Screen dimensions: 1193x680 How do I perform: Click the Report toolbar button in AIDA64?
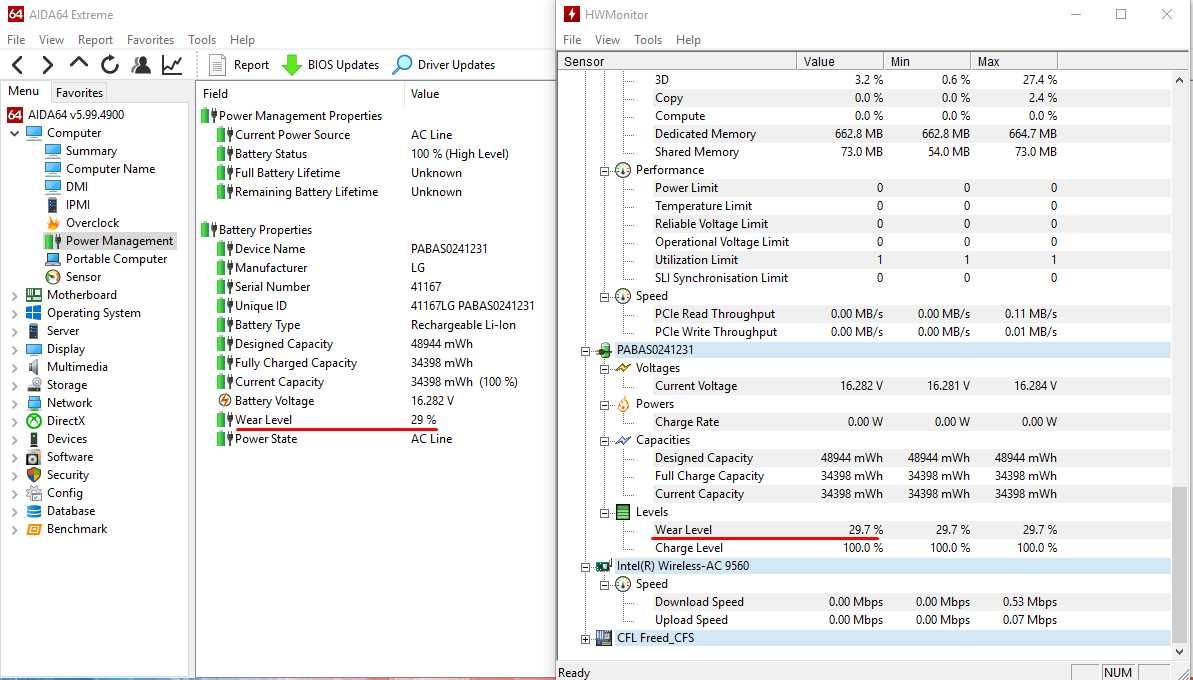pyautogui.click(x=239, y=65)
